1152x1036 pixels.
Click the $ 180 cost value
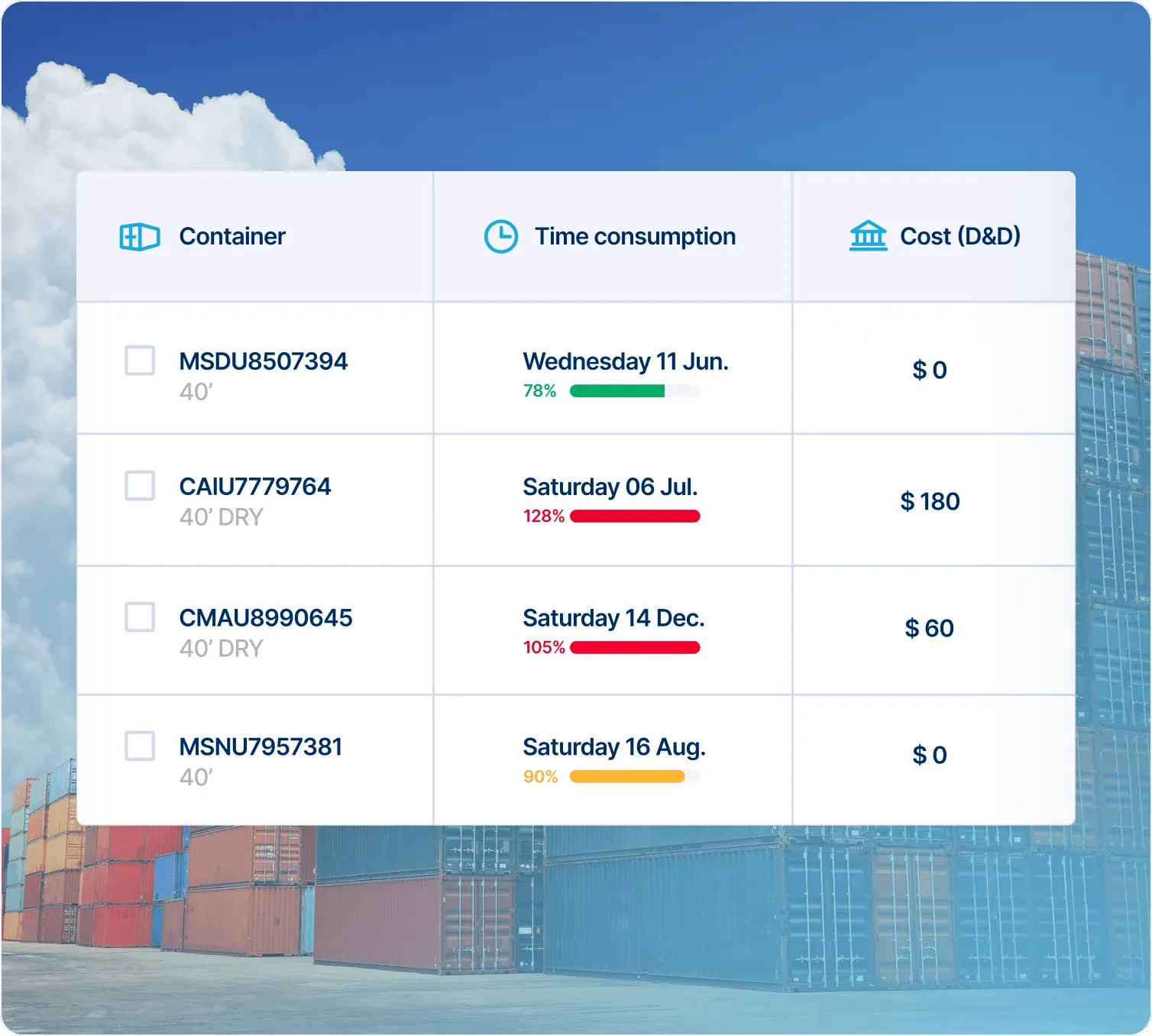[930, 502]
